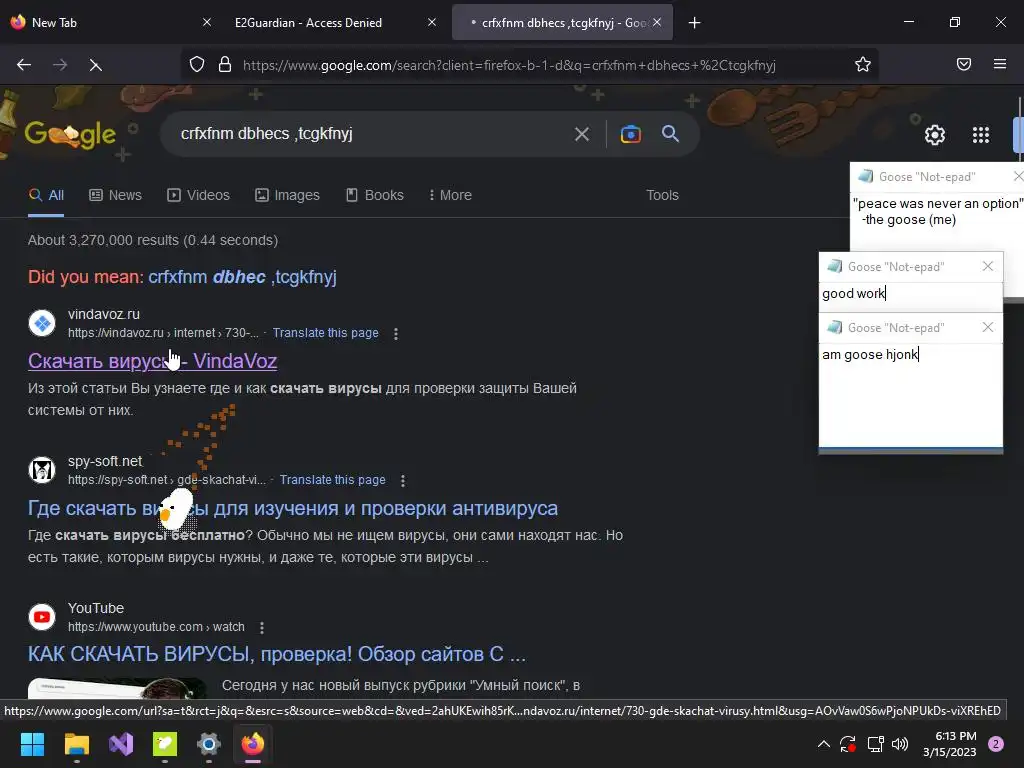Click the YouTube video thumbnail

click(x=117, y=688)
